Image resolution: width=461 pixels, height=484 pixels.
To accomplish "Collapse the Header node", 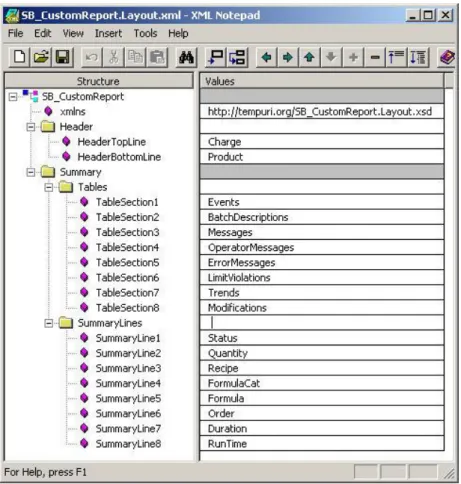I will (x=31, y=127).
